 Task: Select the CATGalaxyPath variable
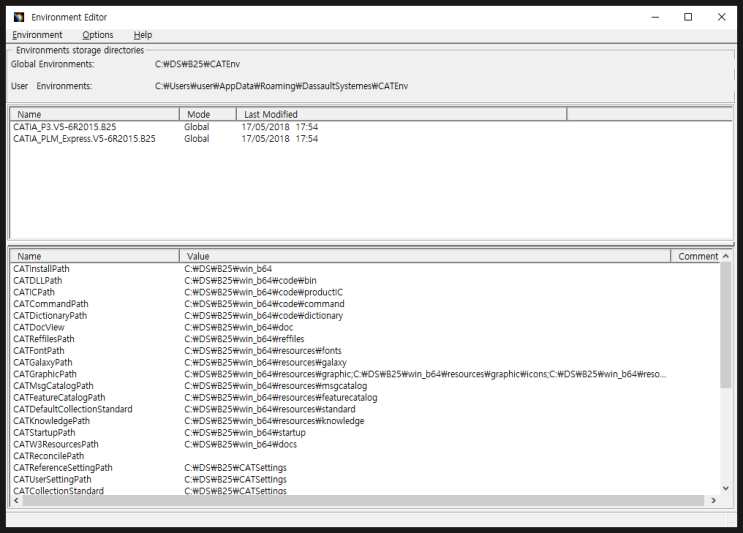point(43,362)
